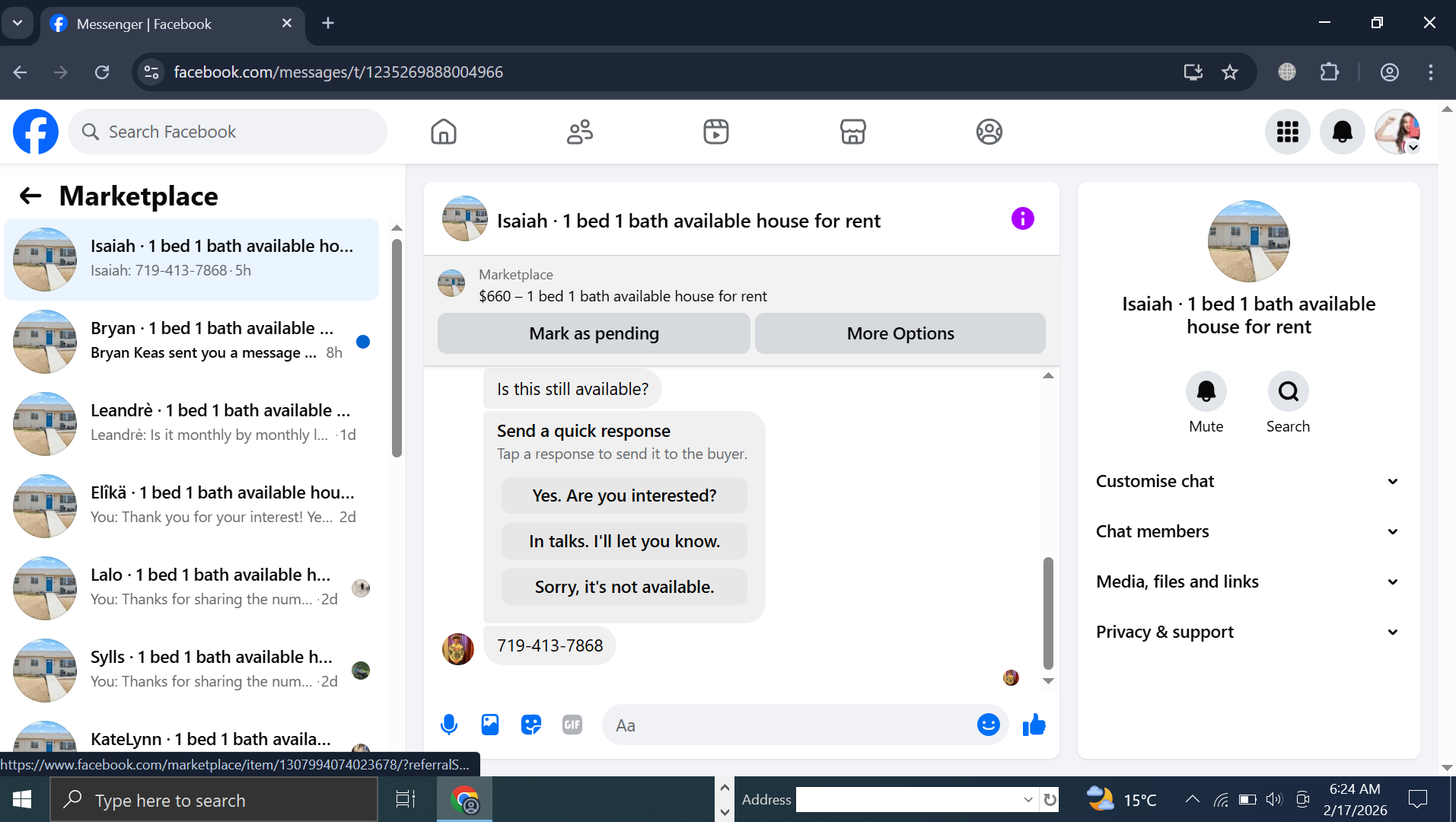This screenshot has height=822, width=1456.
Task: Click Chrome icon on the taskbar
Action: 464,799
